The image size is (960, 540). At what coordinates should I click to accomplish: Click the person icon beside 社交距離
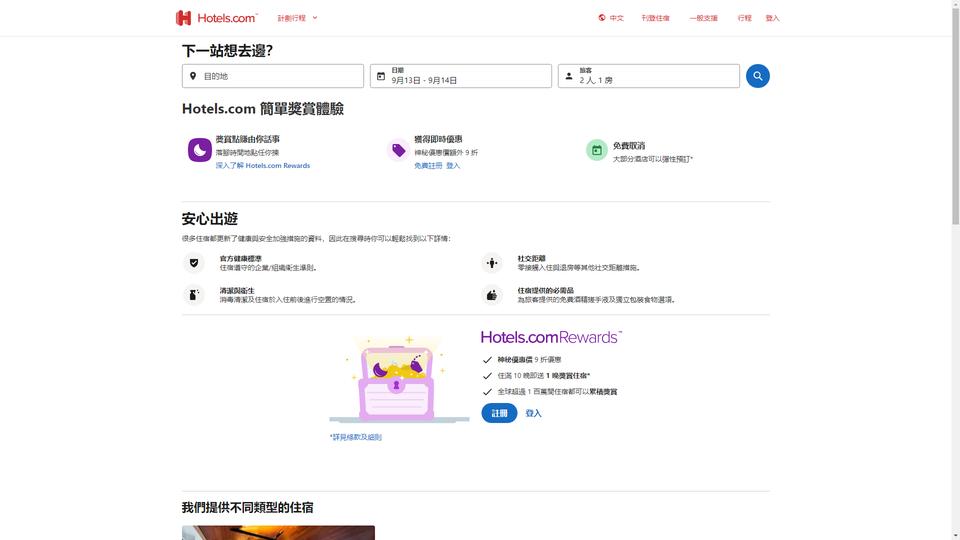pyautogui.click(x=492, y=263)
